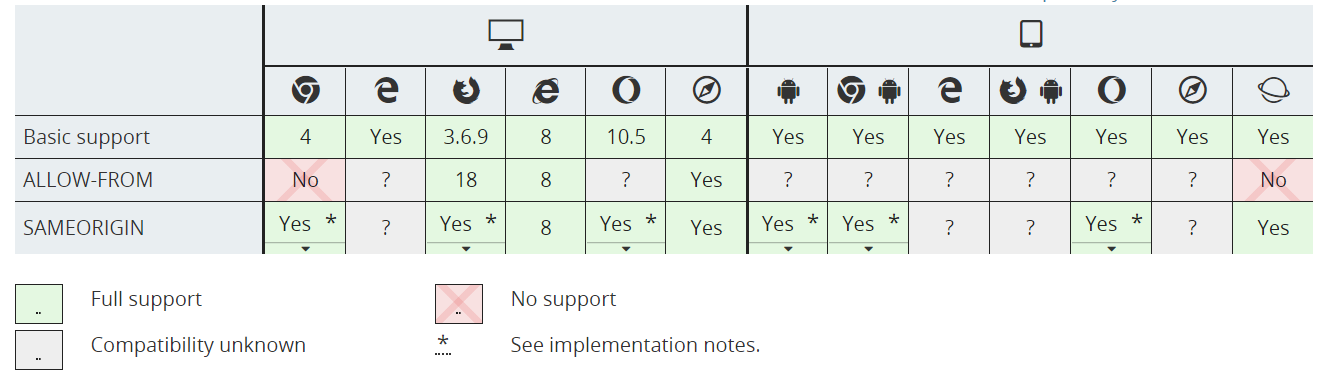Viewport: 1339px width, 391px height.
Task: Click the desktop monitor platform icon
Action: click(506, 35)
